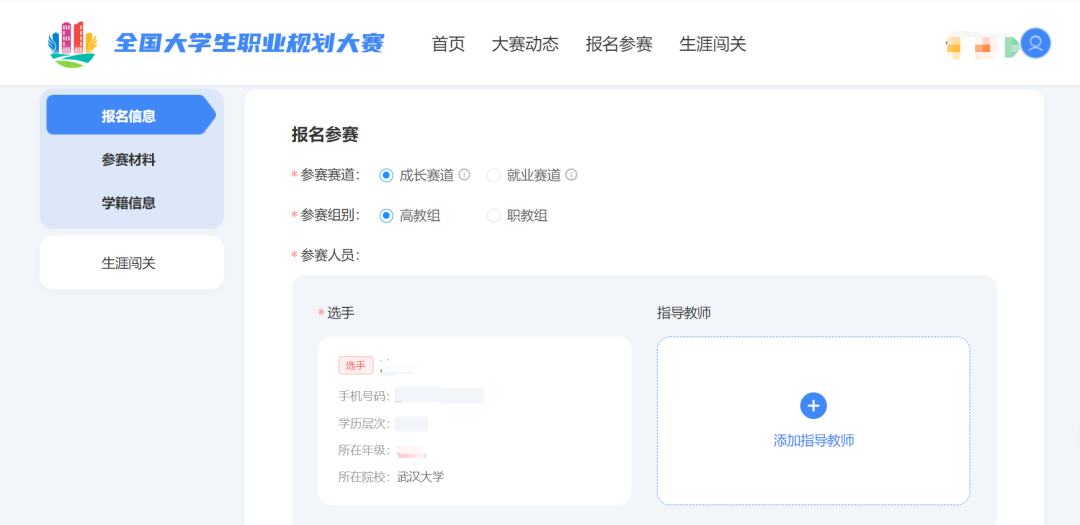
Task: Open 报名参赛 in top navigation
Action: point(619,44)
